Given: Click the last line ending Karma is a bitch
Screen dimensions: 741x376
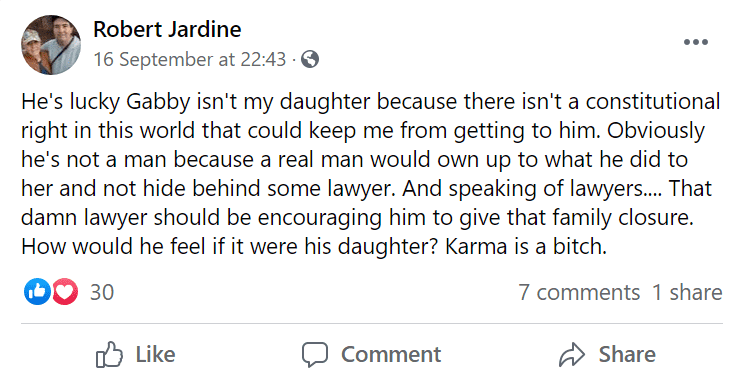Looking at the screenshot, I should click(x=314, y=246).
